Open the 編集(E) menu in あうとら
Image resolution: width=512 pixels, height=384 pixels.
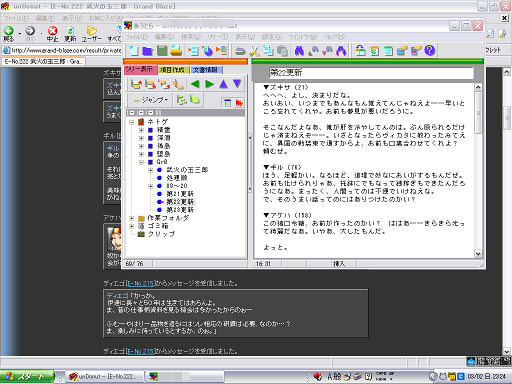point(164,37)
